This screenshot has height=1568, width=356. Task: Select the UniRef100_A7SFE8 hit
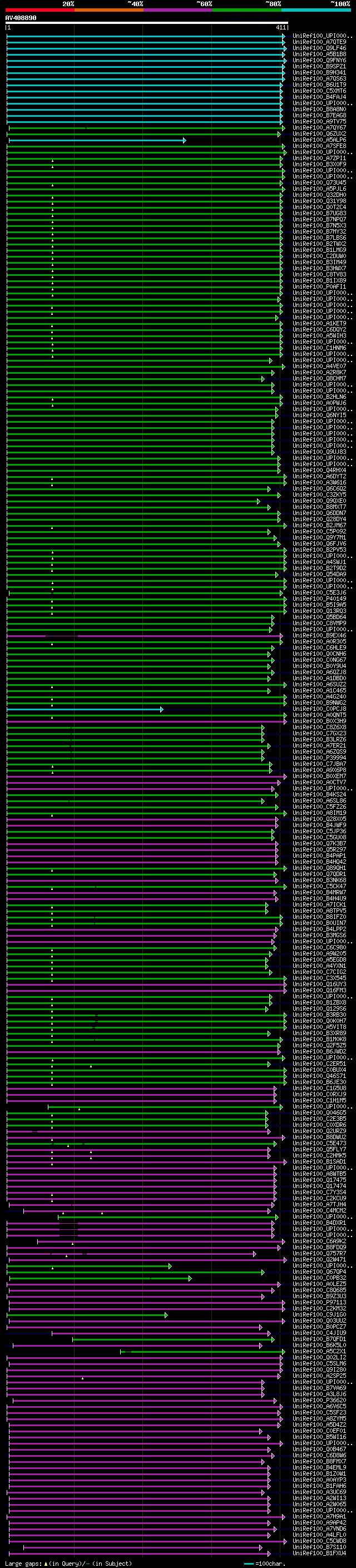pos(319,146)
